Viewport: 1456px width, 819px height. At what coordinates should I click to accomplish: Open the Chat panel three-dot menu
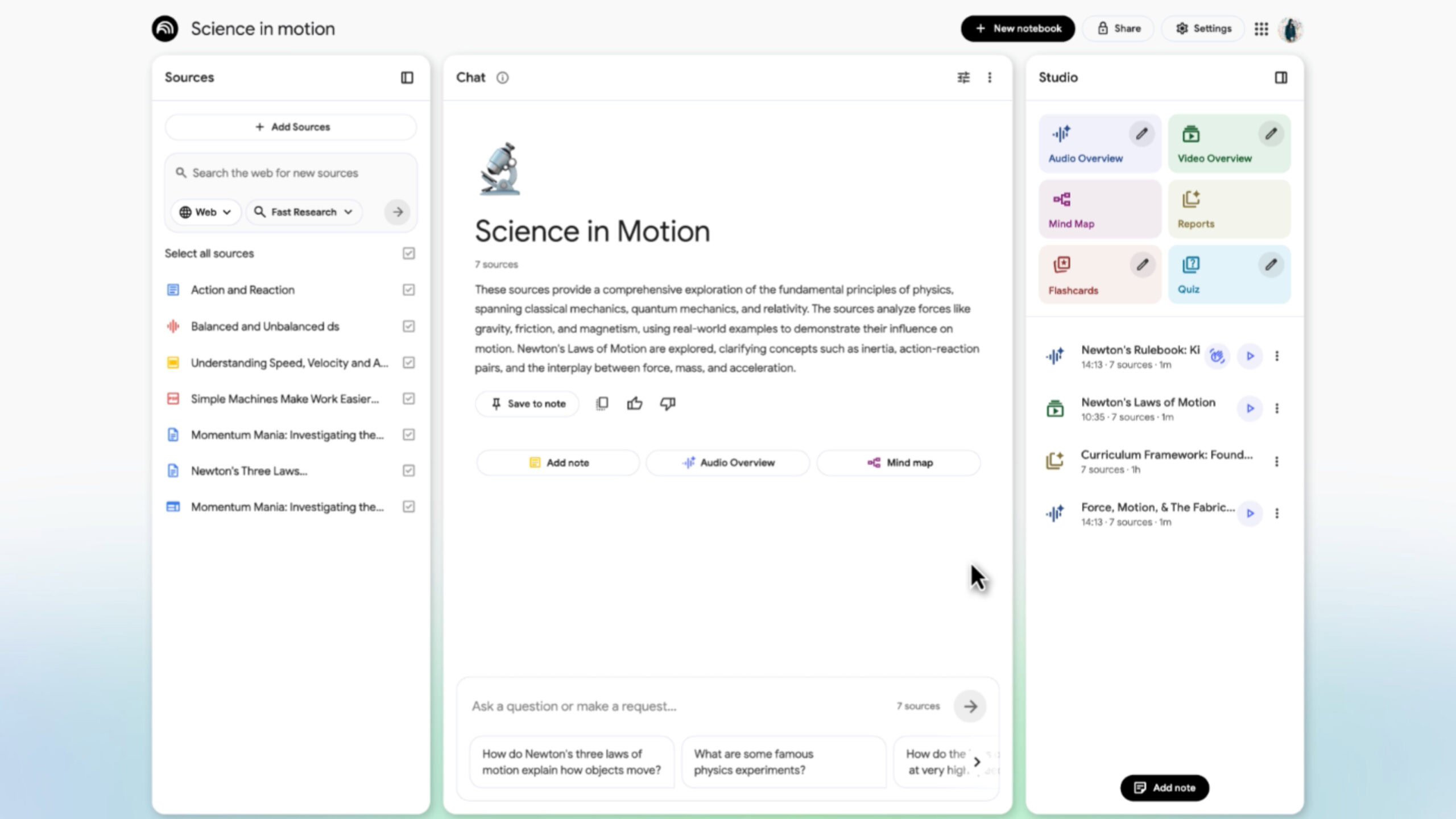point(990,77)
